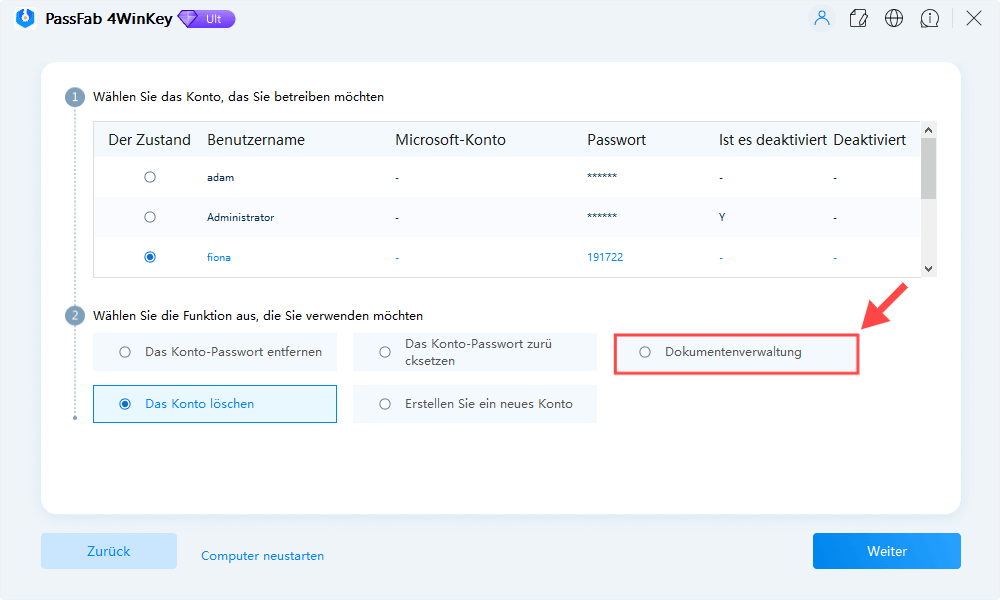Choose Erstellen Sie ein neues Konto option
The width and height of the screenshot is (1000, 600).
coord(474,404)
